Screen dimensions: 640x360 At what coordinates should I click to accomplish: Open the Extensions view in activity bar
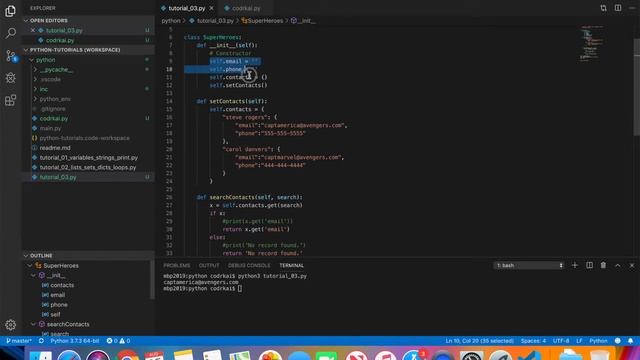11,100
